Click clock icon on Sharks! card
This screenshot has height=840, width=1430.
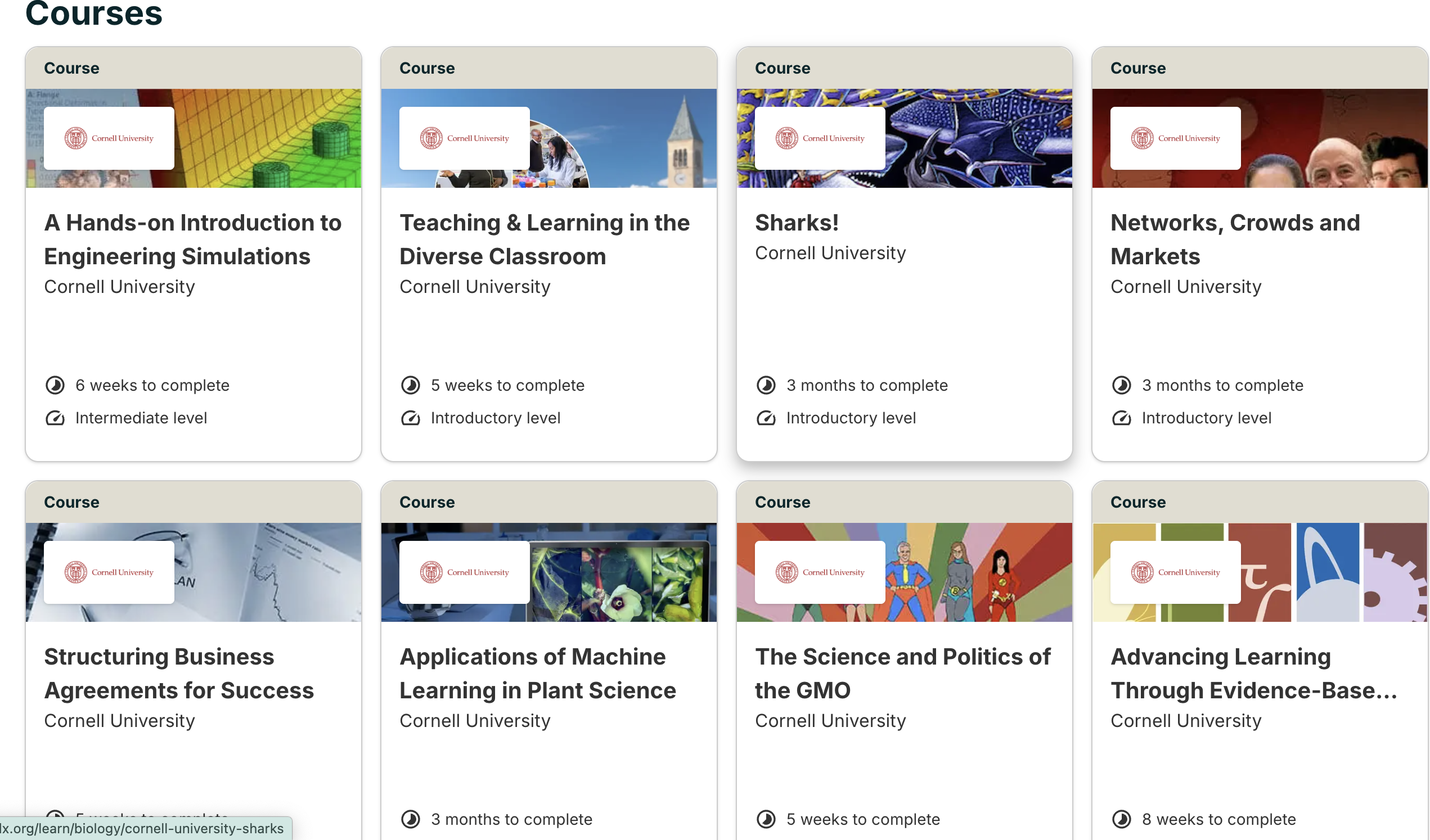pyautogui.click(x=766, y=386)
